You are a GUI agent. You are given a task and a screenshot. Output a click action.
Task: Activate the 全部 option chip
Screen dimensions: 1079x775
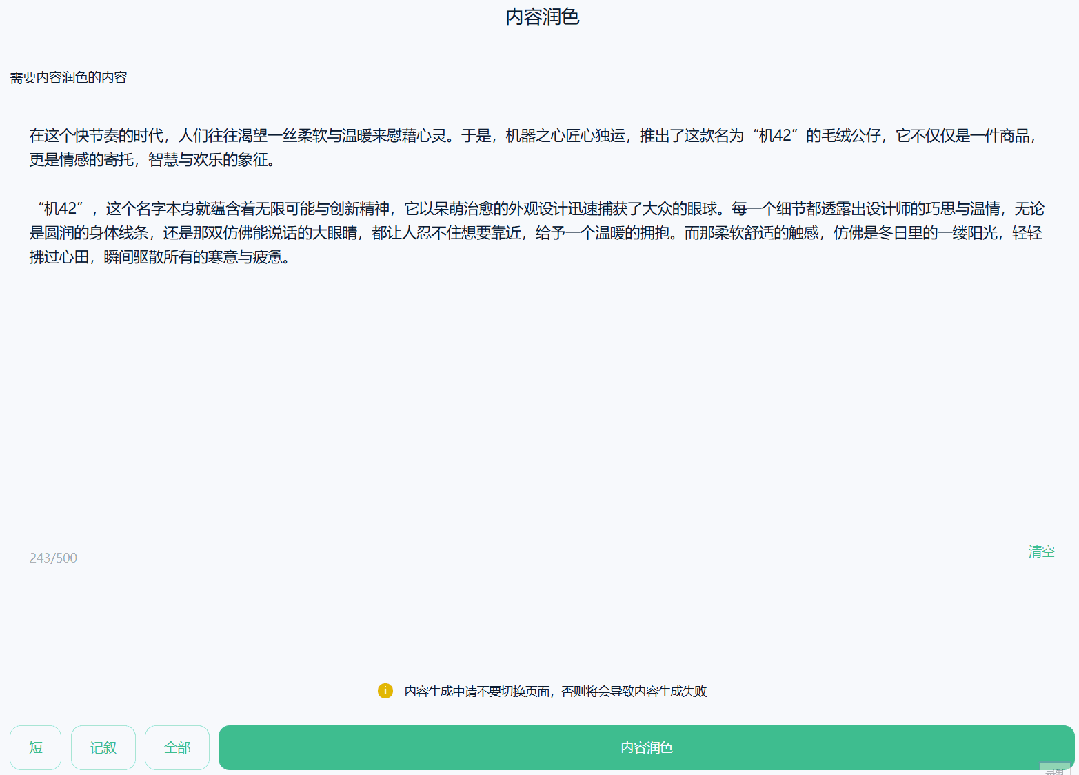(176, 746)
